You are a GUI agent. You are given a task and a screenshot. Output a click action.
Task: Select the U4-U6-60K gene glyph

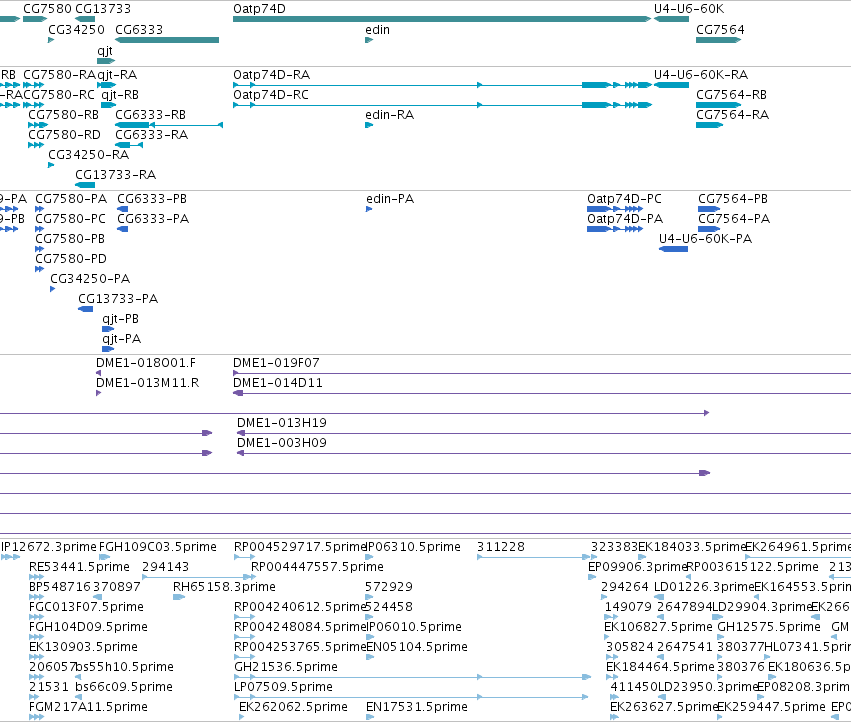[671, 19]
